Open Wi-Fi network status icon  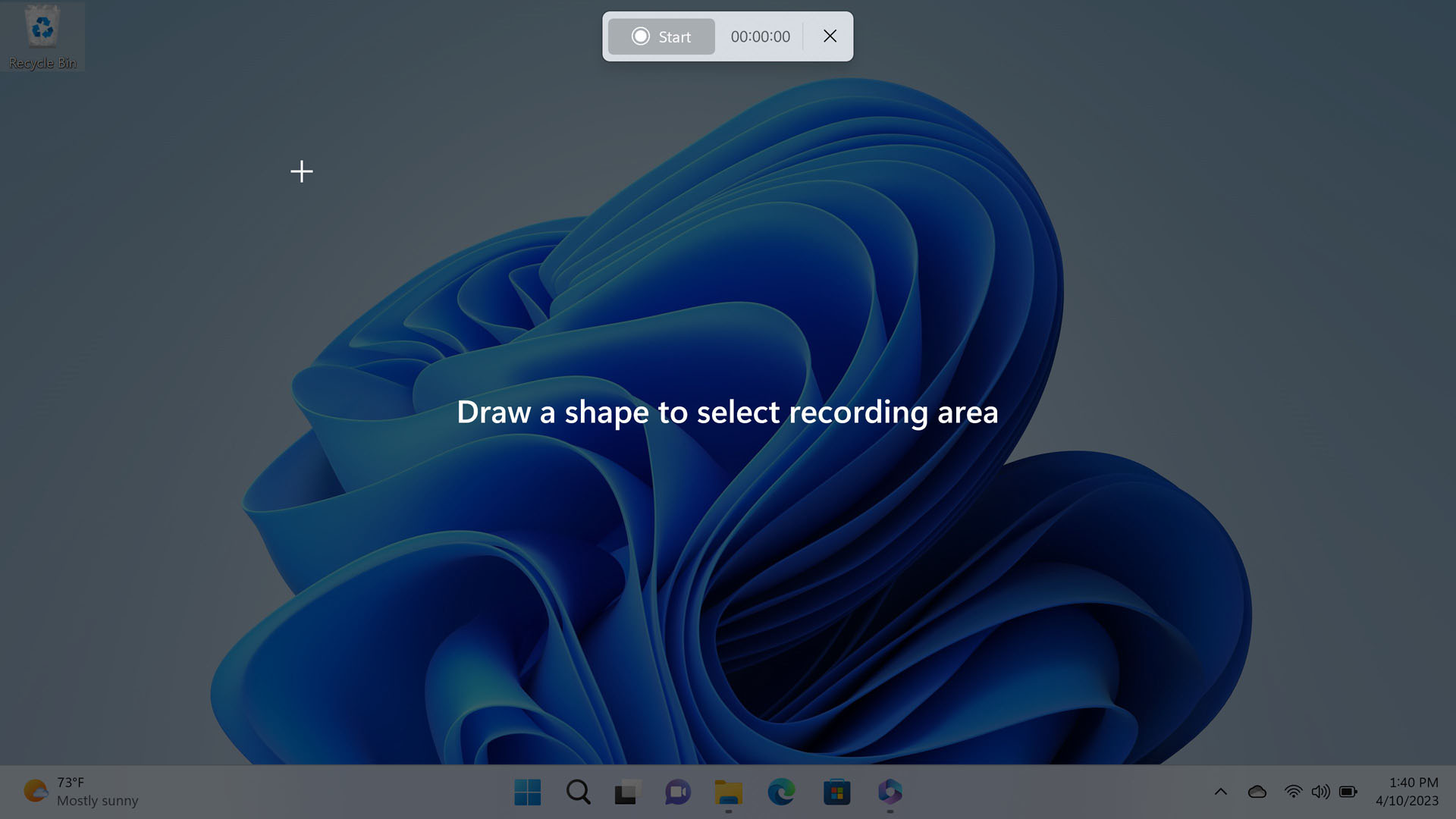pos(1293,792)
